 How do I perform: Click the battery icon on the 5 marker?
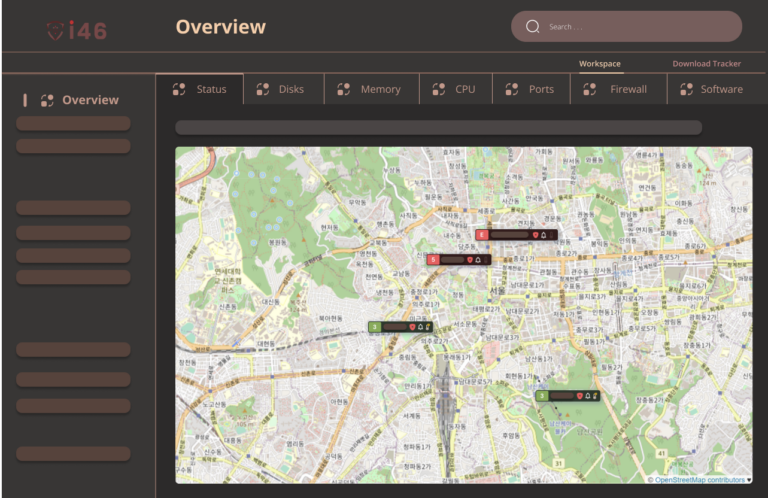tap(486, 260)
